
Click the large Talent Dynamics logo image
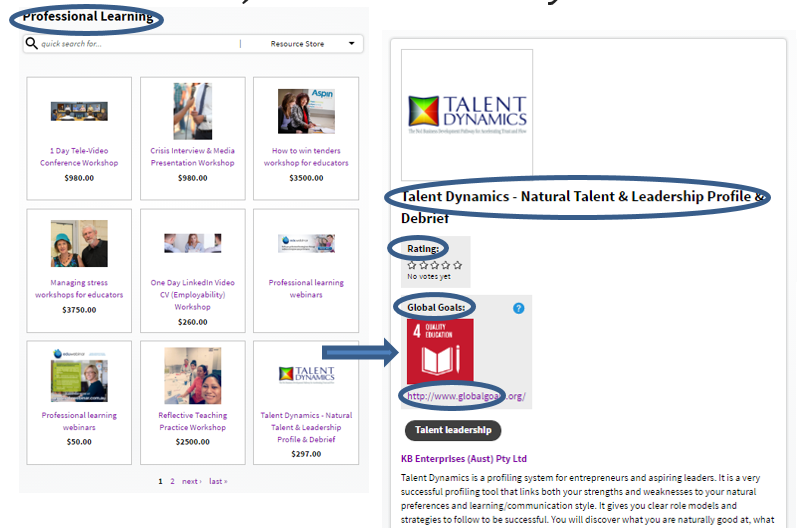click(467, 114)
